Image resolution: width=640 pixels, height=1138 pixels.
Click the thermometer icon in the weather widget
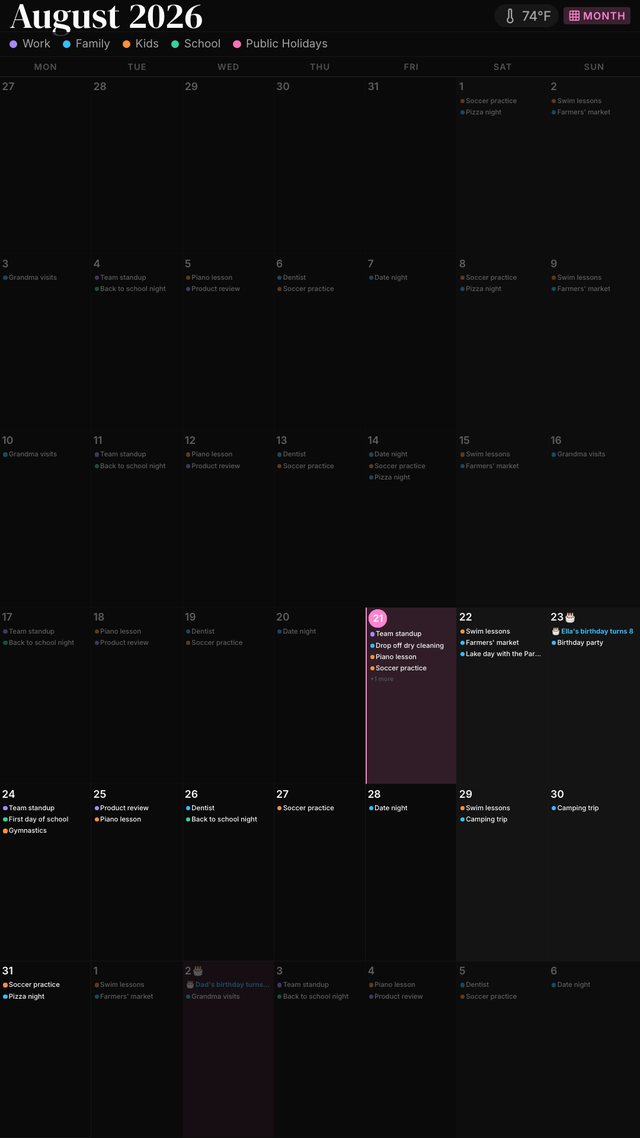click(x=509, y=16)
